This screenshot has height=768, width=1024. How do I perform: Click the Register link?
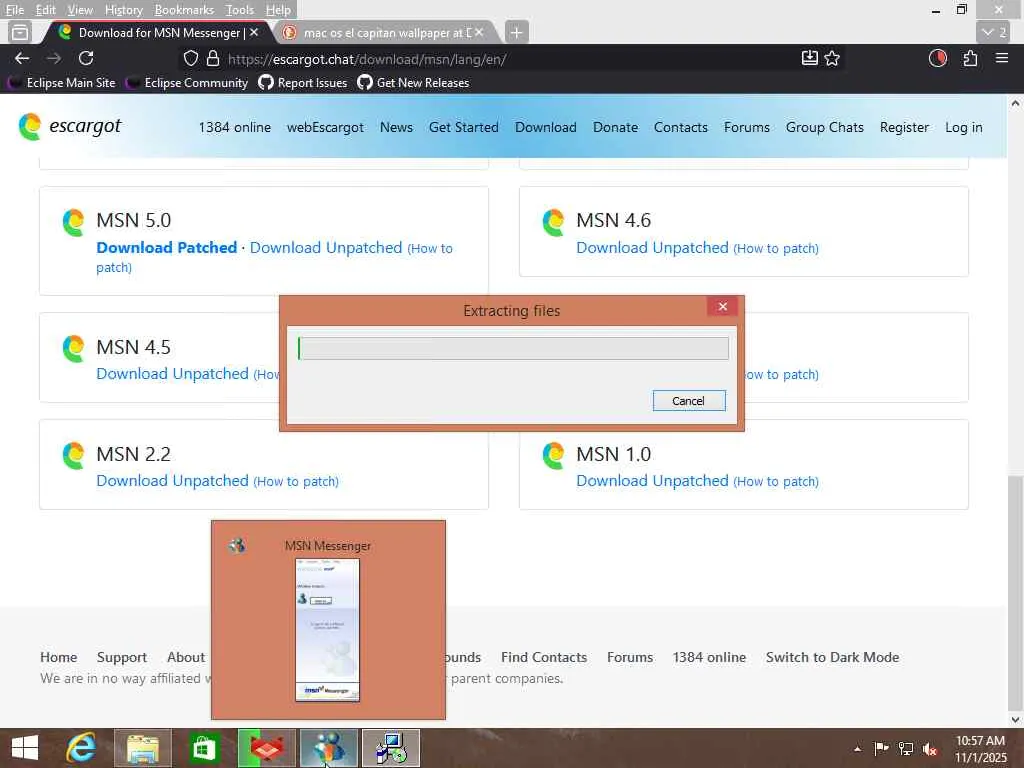904,127
